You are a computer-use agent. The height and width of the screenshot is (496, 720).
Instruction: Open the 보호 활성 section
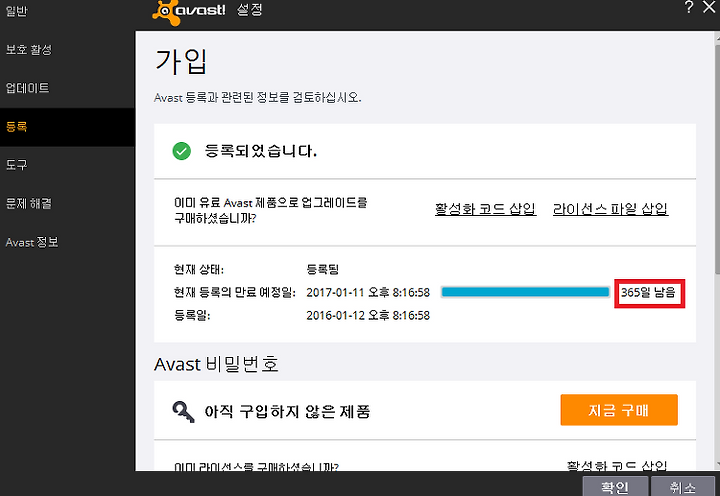point(29,49)
